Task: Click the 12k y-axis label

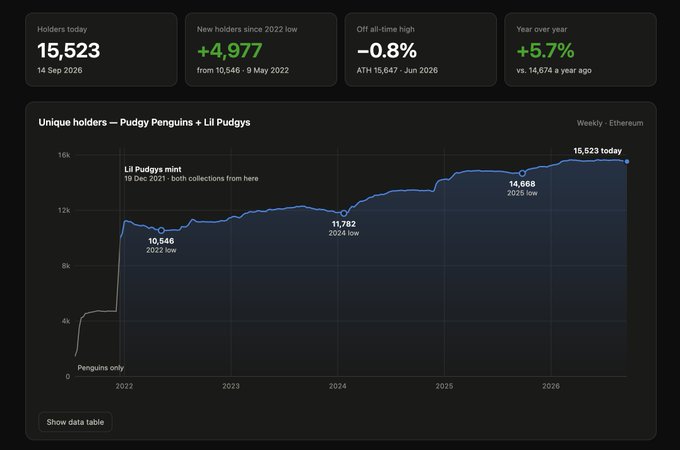Action: point(64,210)
